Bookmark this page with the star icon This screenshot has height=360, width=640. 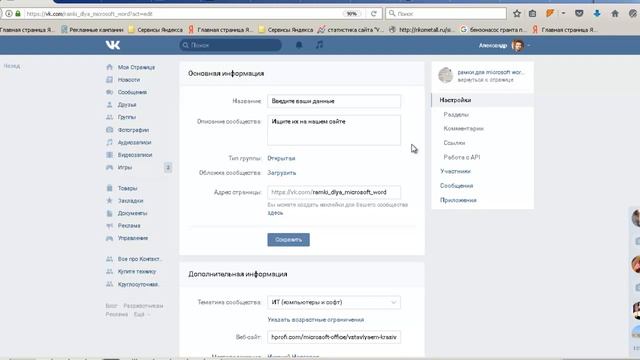[517, 13]
